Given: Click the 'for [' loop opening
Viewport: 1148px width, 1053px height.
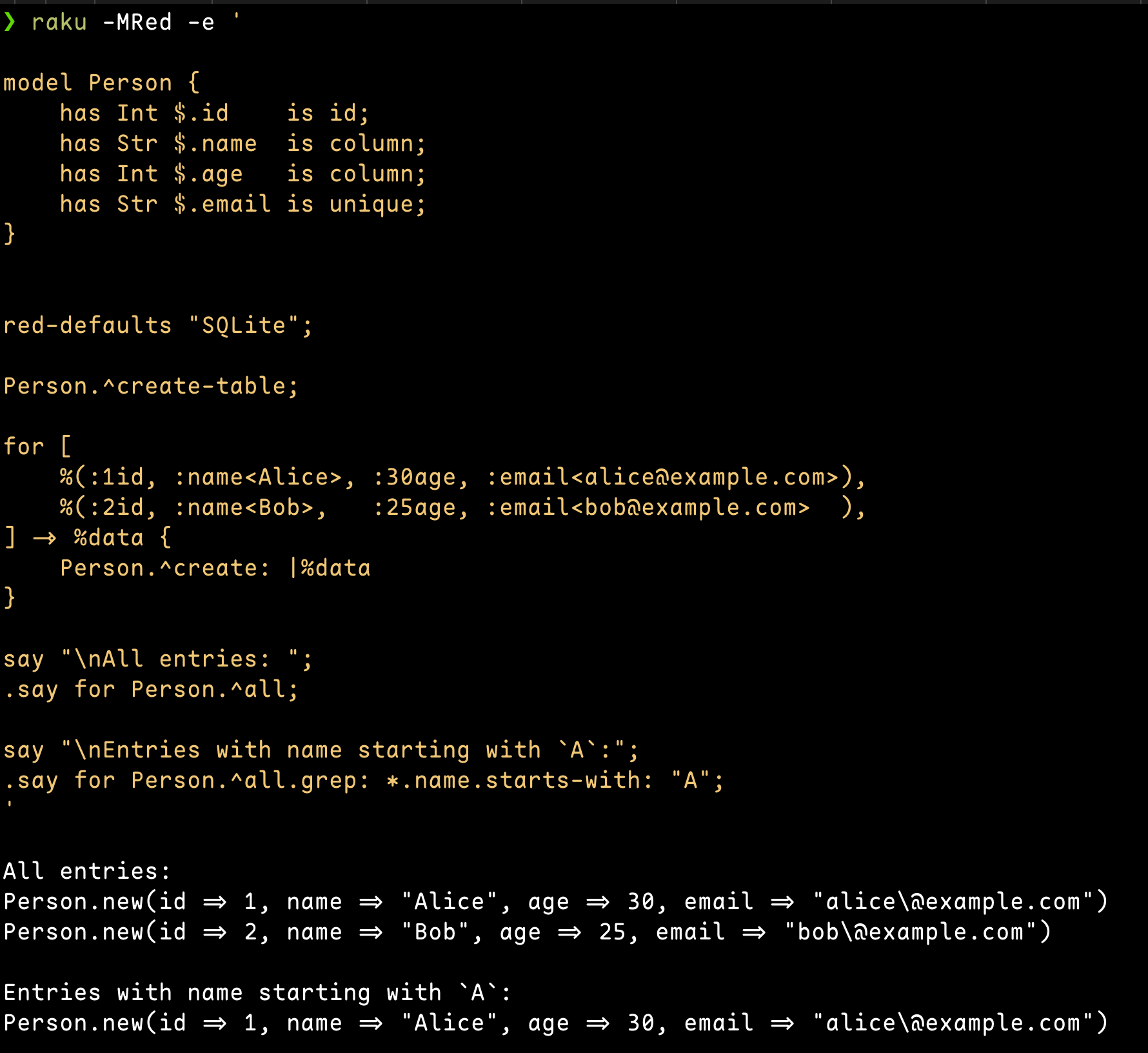Looking at the screenshot, I should pyautogui.click(x=37, y=446).
